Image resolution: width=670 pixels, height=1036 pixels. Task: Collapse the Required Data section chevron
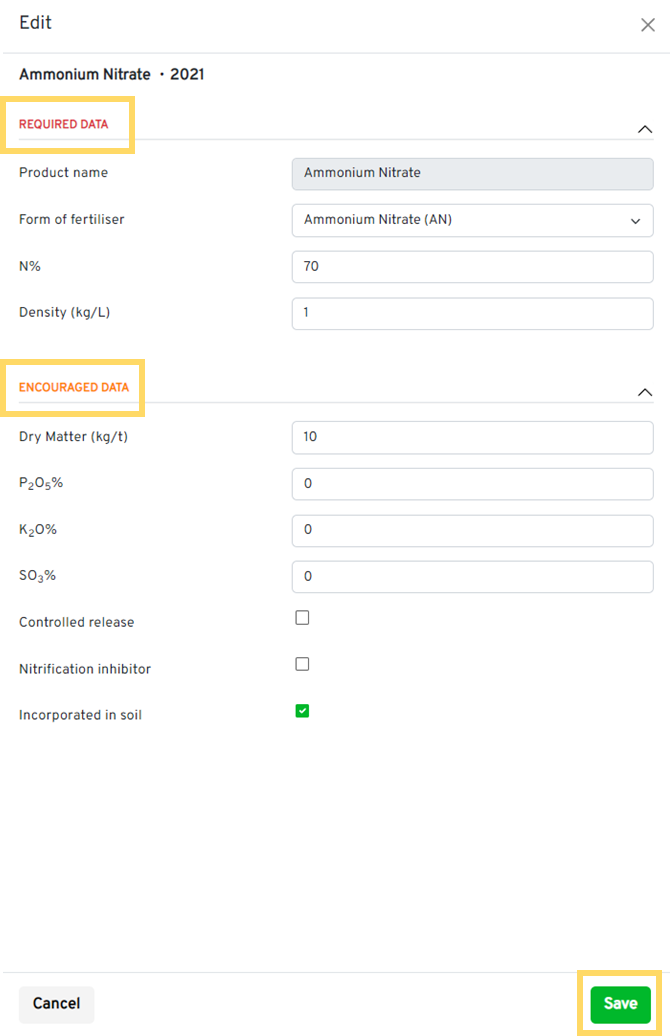point(645,129)
